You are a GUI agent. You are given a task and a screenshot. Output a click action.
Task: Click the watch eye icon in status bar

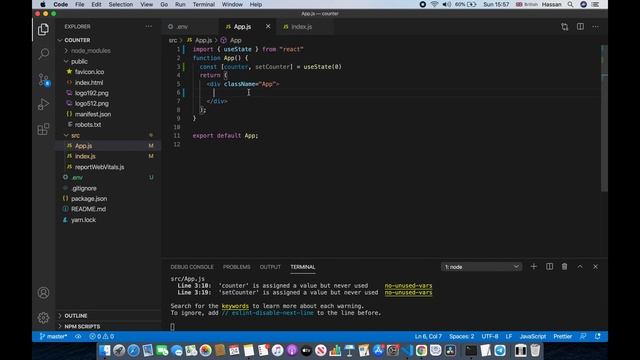click(78, 337)
